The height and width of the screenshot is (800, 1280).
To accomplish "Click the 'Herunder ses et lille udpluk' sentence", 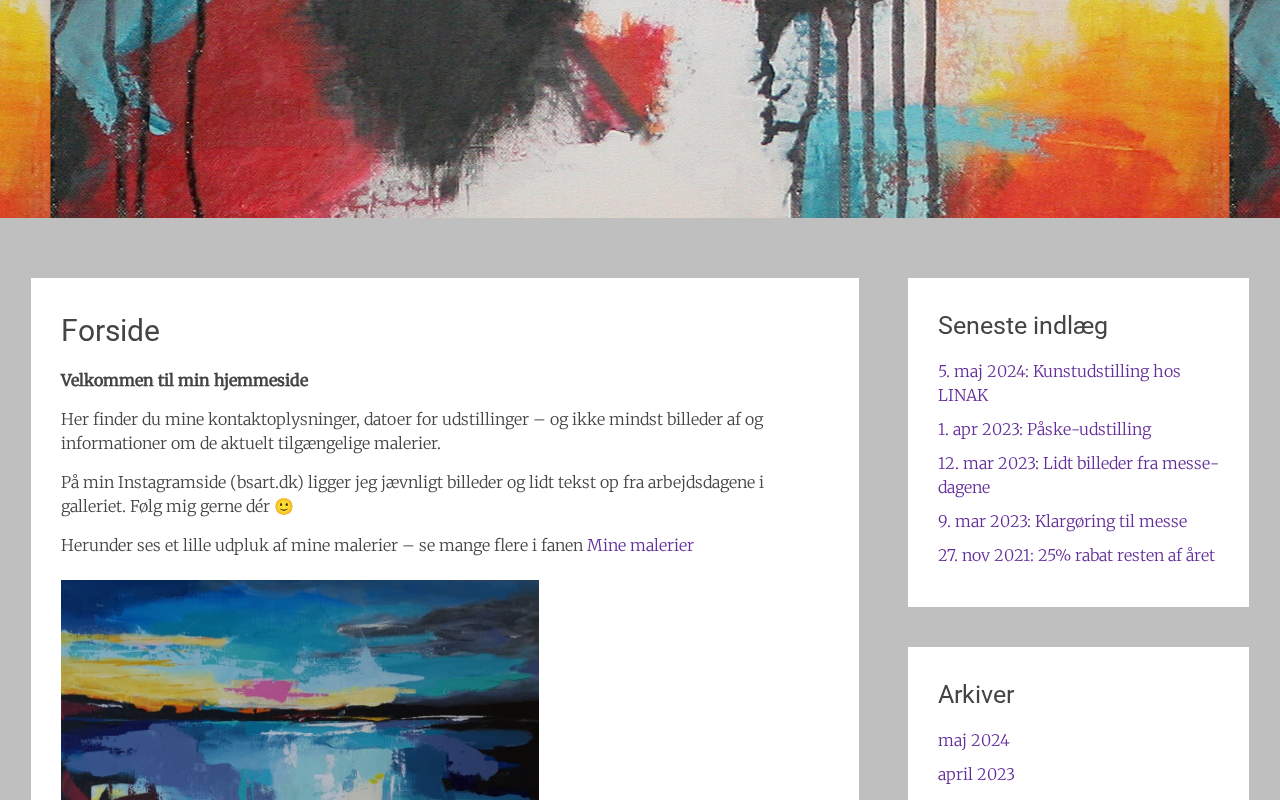I will (x=322, y=545).
